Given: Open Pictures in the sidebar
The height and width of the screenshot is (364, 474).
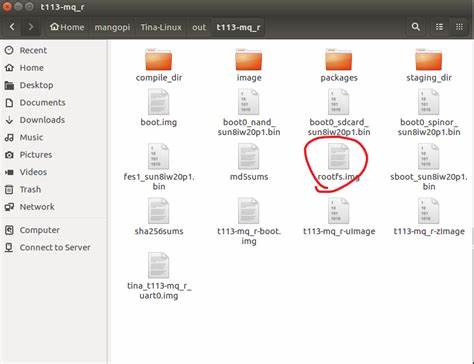Looking at the screenshot, I should [x=53, y=155].
